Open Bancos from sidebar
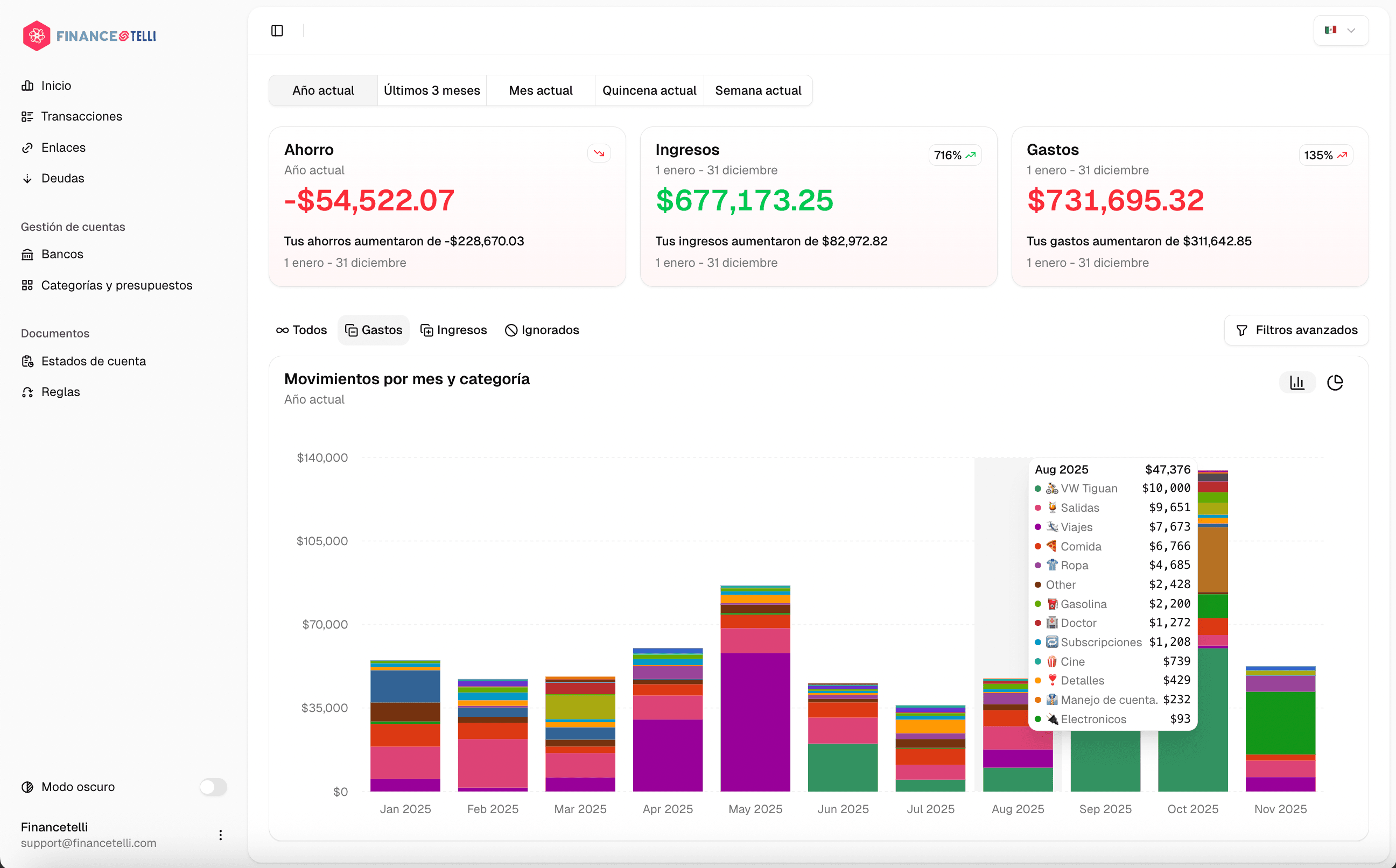The height and width of the screenshot is (868, 1396). pos(62,255)
